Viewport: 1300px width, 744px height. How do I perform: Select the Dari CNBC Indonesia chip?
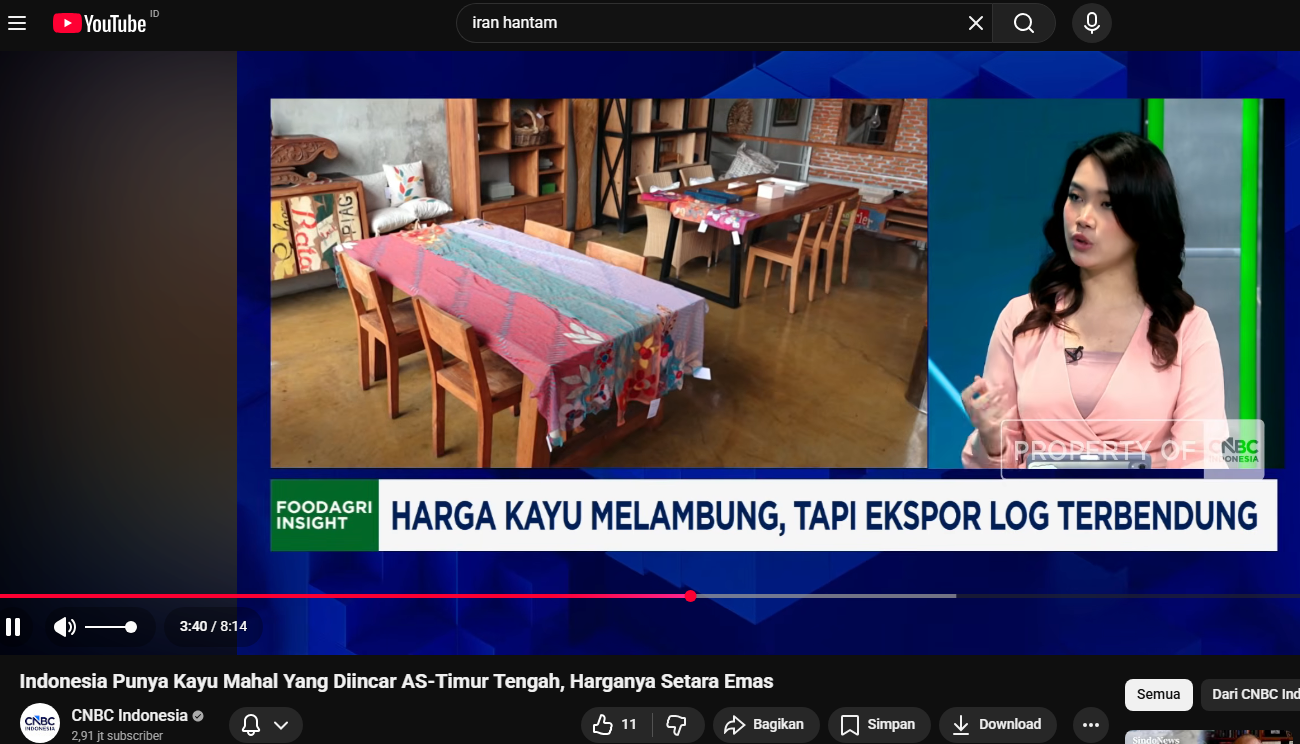tap(1251, 694)
